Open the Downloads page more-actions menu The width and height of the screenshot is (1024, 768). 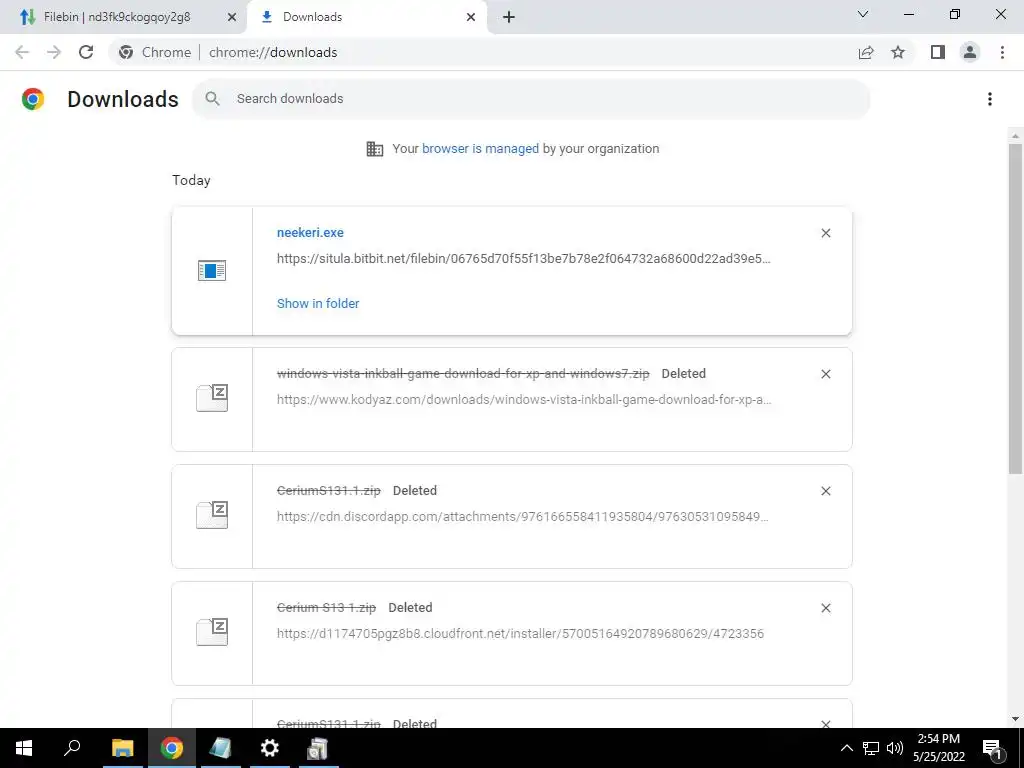990,99
